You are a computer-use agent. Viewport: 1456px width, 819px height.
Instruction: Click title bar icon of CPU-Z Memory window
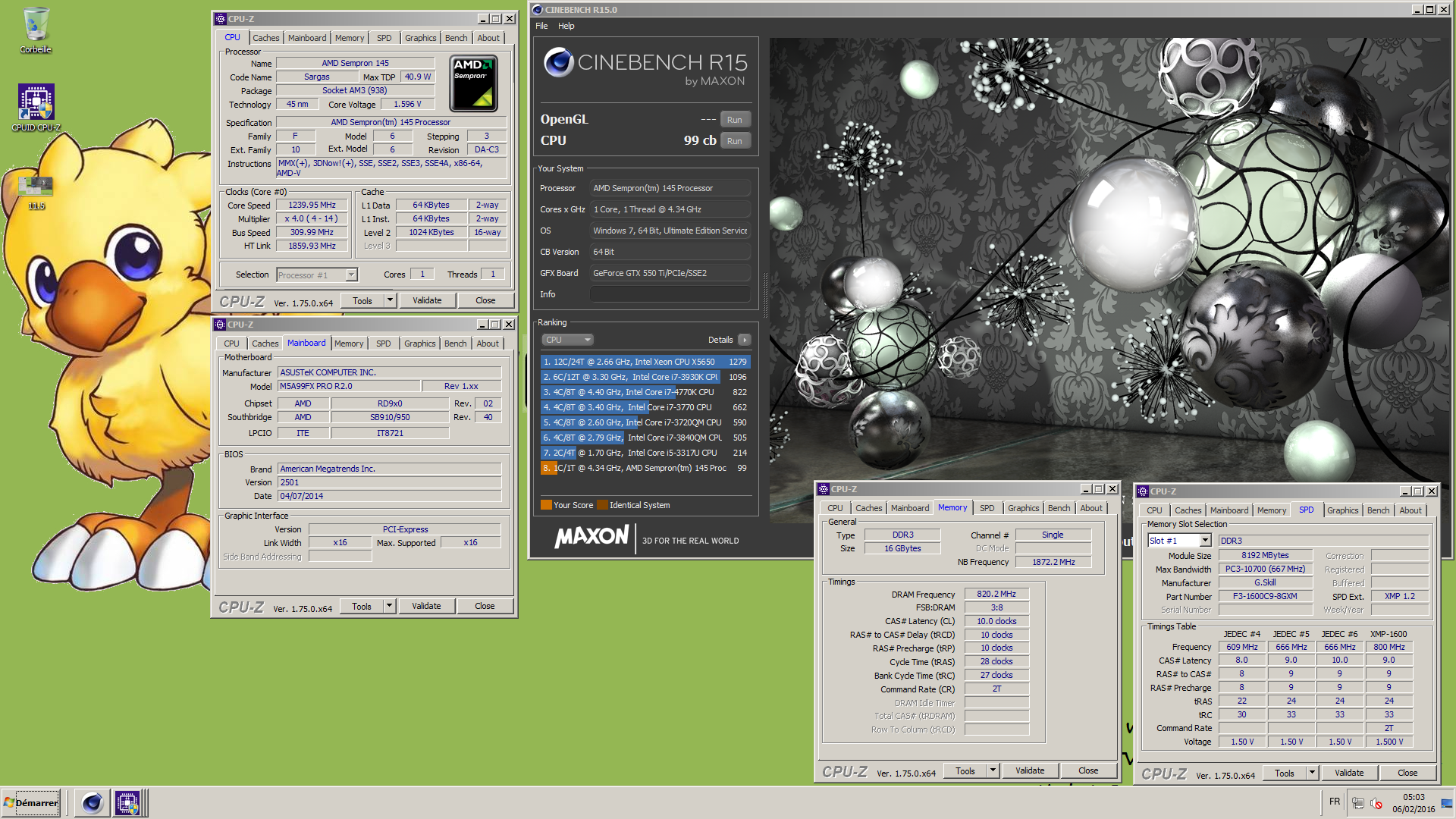click(824, 489)
